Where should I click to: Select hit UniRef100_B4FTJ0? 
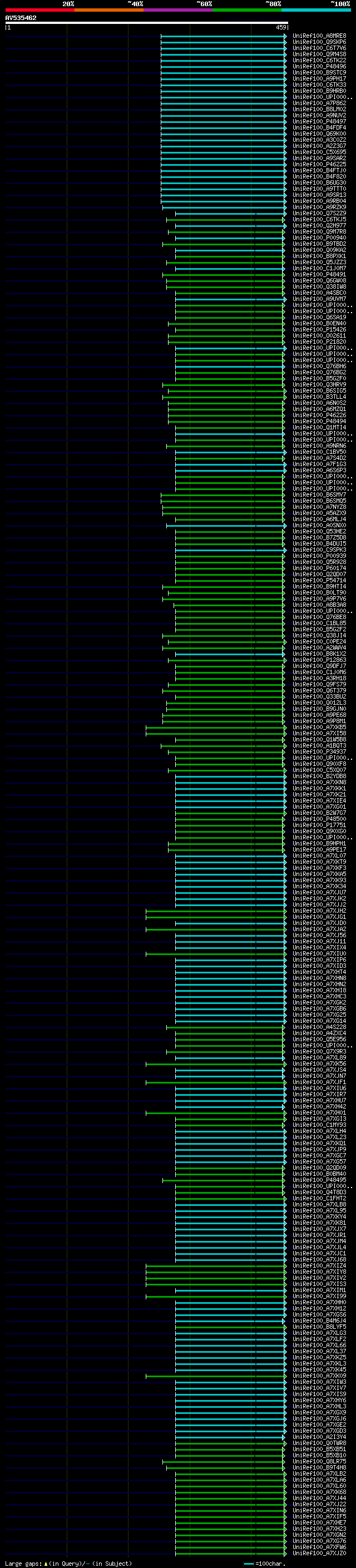[x=319, y=170]
